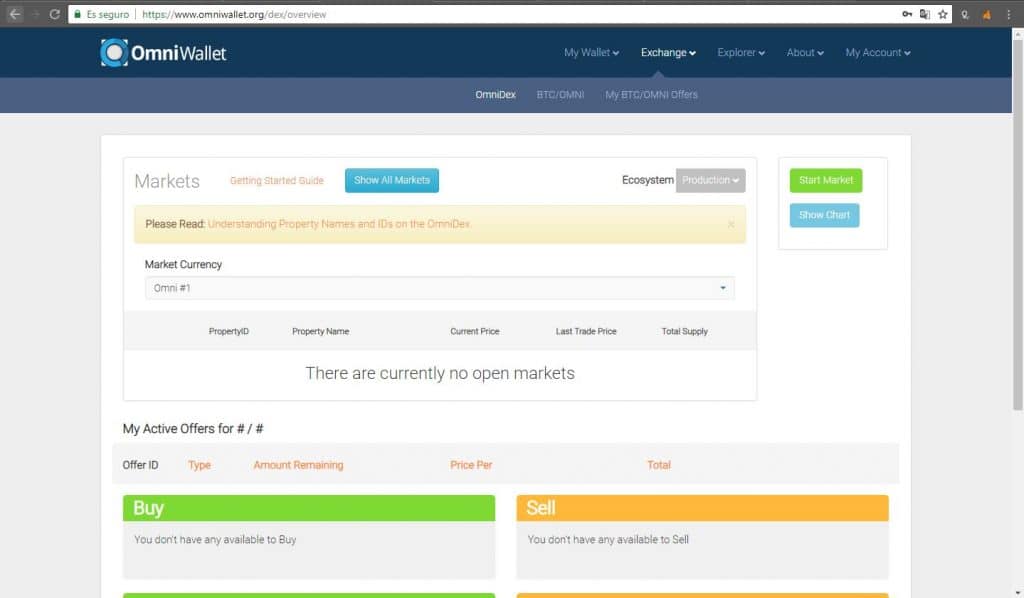The width and height of the screenshot is (1024, 598).
Task: Open the My BTC/OMNI Offers tab
Action: [651, 95]
